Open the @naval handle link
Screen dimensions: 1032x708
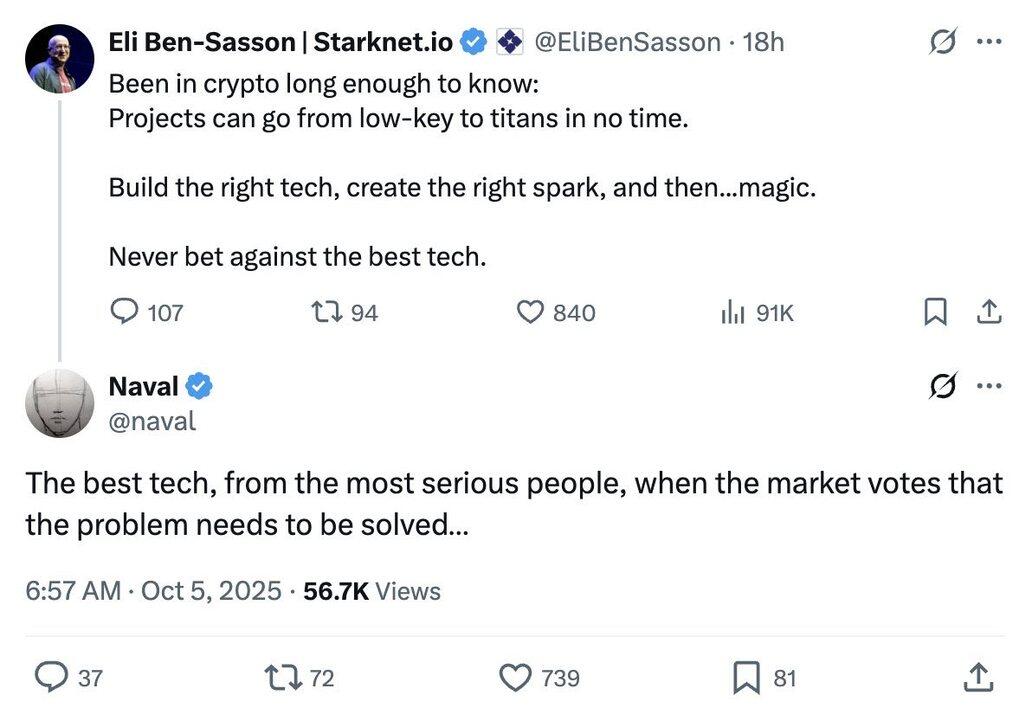click(x=152, y=421)
